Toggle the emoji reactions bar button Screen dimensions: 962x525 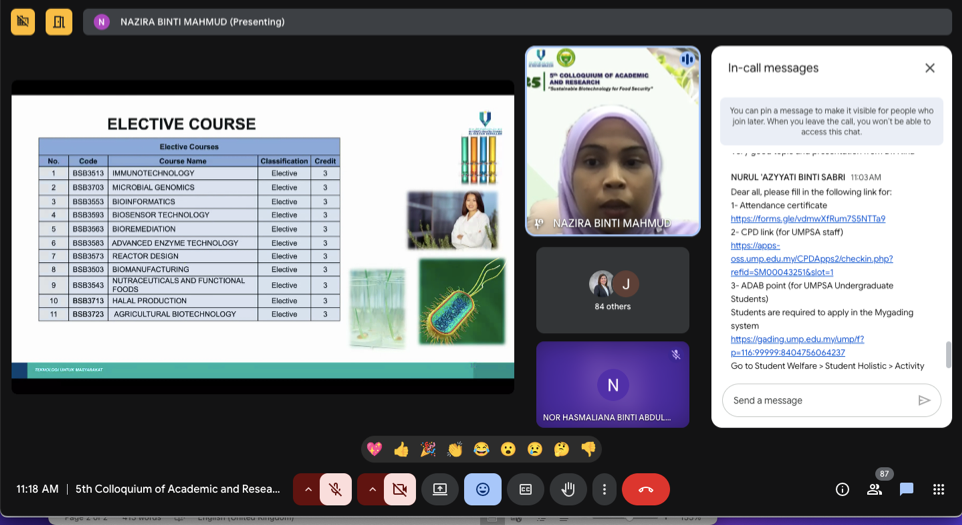point(483,489)
